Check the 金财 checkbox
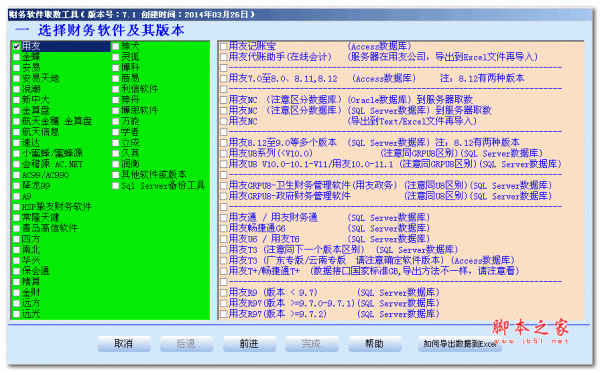600x372 pixels. [x=16, y=293]
